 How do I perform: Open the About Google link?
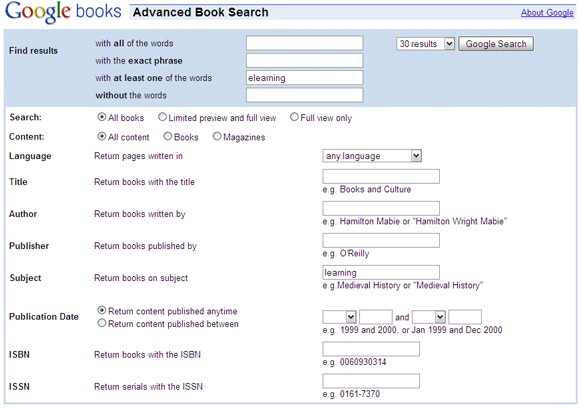[x=547, y=13]
